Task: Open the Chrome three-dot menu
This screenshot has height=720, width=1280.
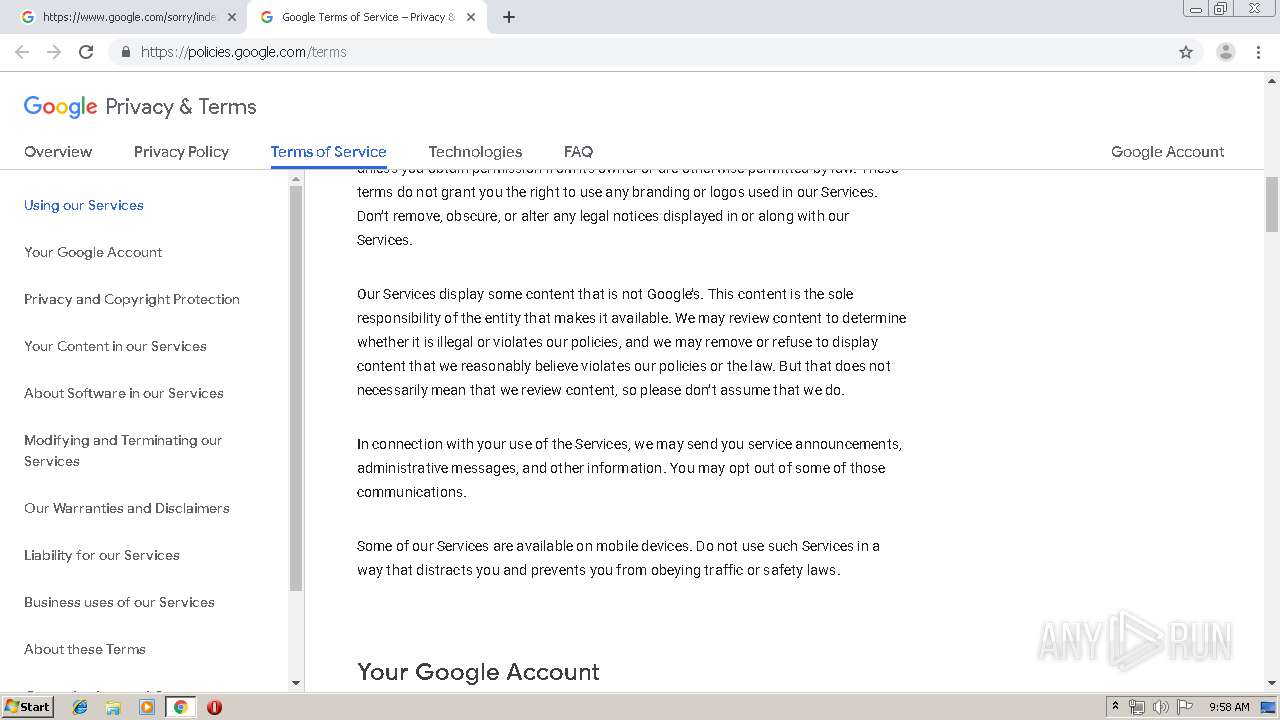Action: [1258, 52]
